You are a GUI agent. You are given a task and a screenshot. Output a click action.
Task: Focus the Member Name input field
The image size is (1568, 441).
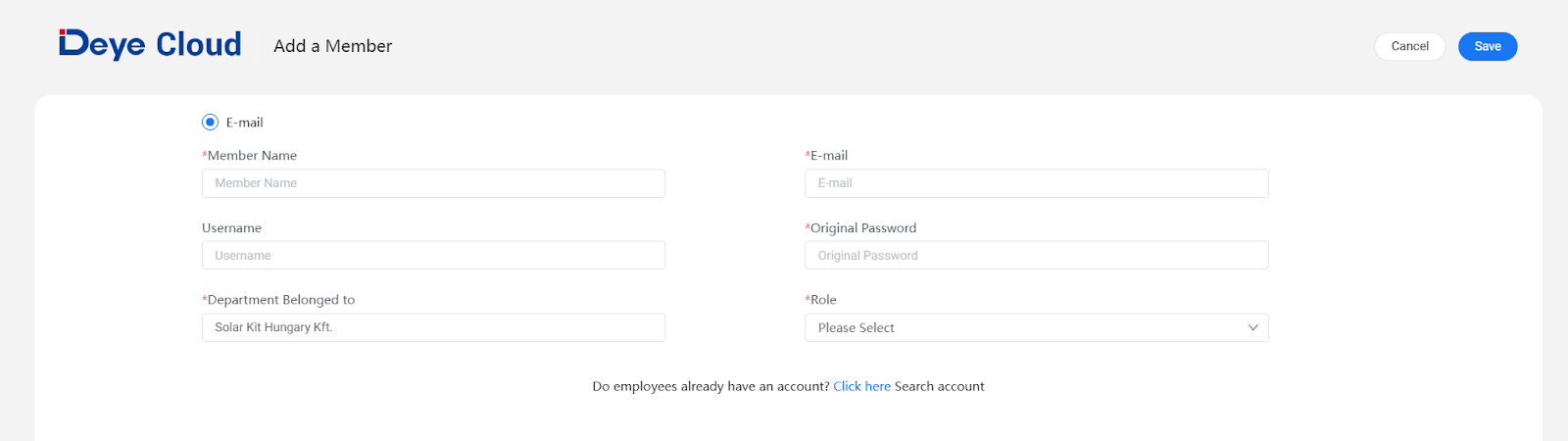433,183
